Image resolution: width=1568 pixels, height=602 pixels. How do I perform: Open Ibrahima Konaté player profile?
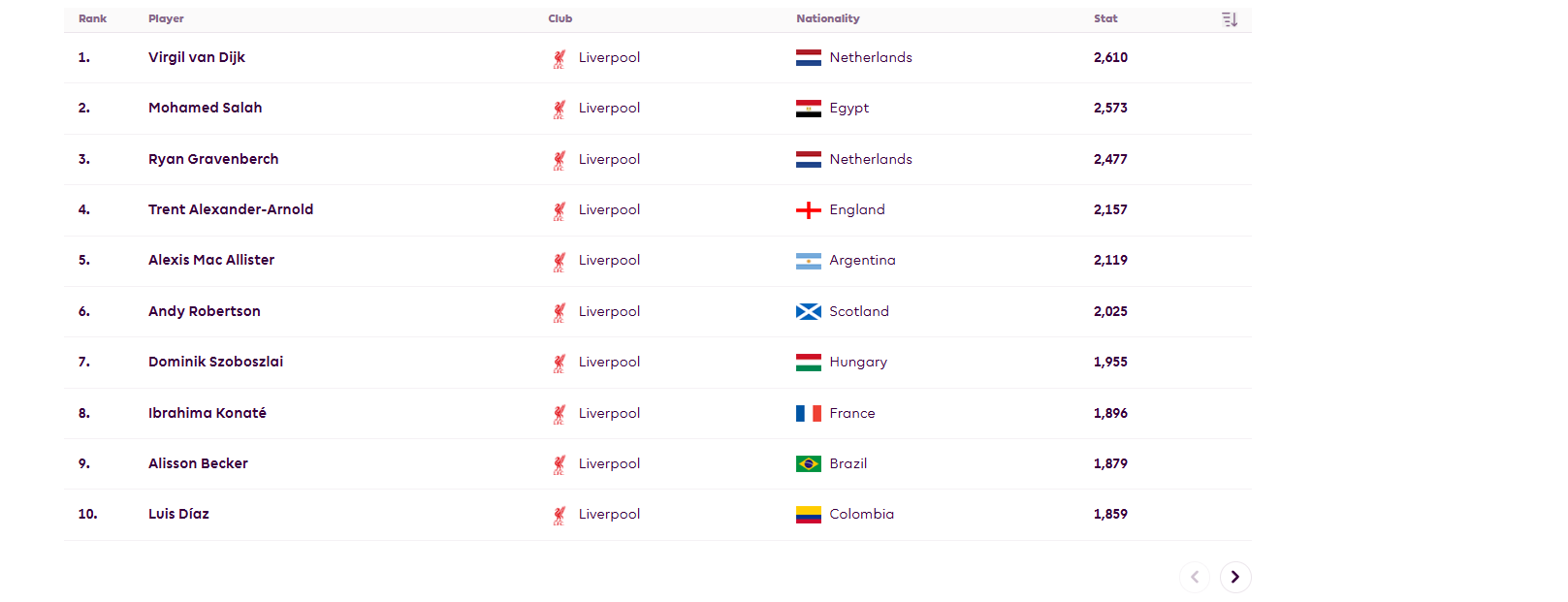click(208, 413)
